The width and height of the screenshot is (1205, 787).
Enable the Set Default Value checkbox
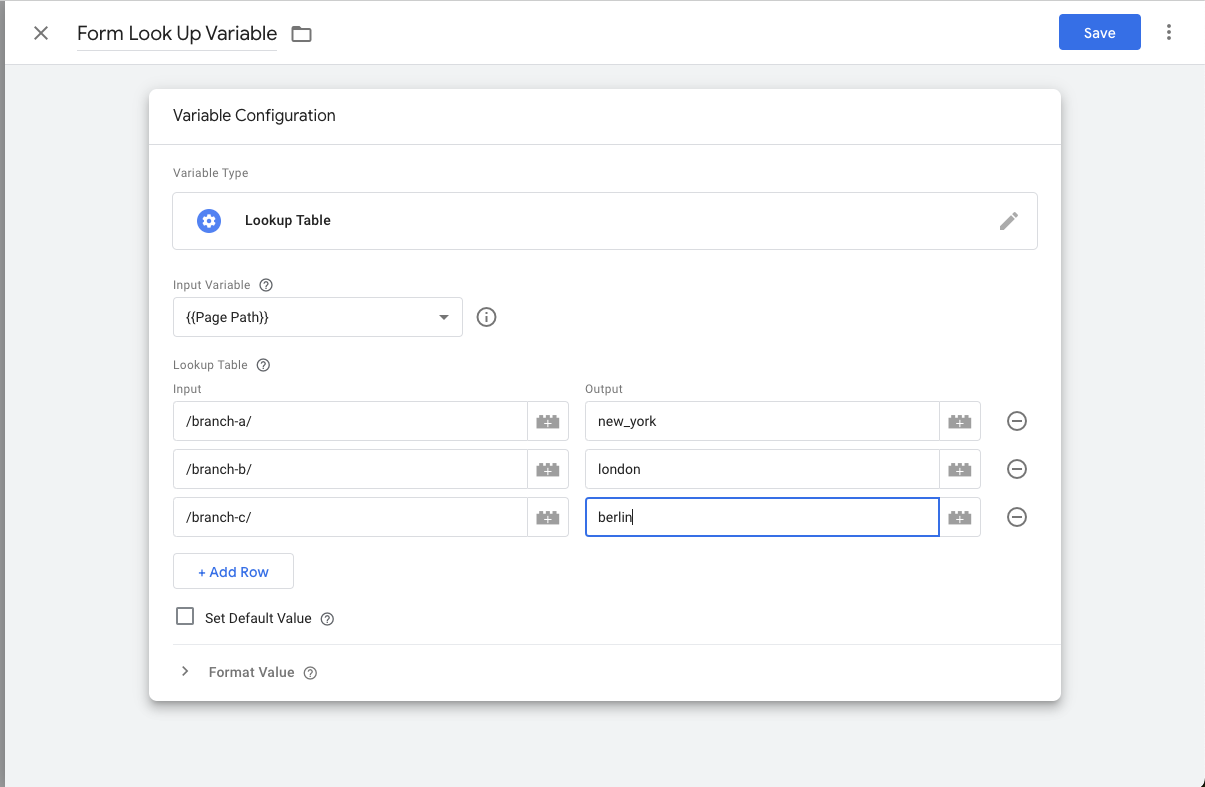click(x=185, y=617)
